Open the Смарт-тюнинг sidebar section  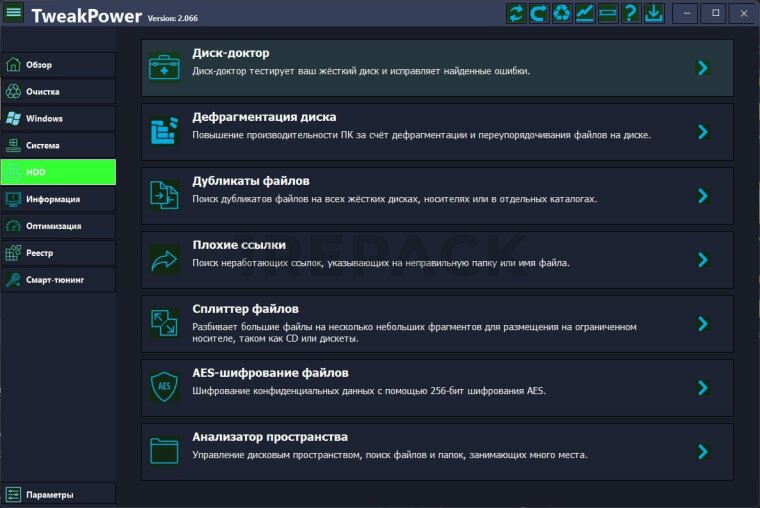(58, 280)
